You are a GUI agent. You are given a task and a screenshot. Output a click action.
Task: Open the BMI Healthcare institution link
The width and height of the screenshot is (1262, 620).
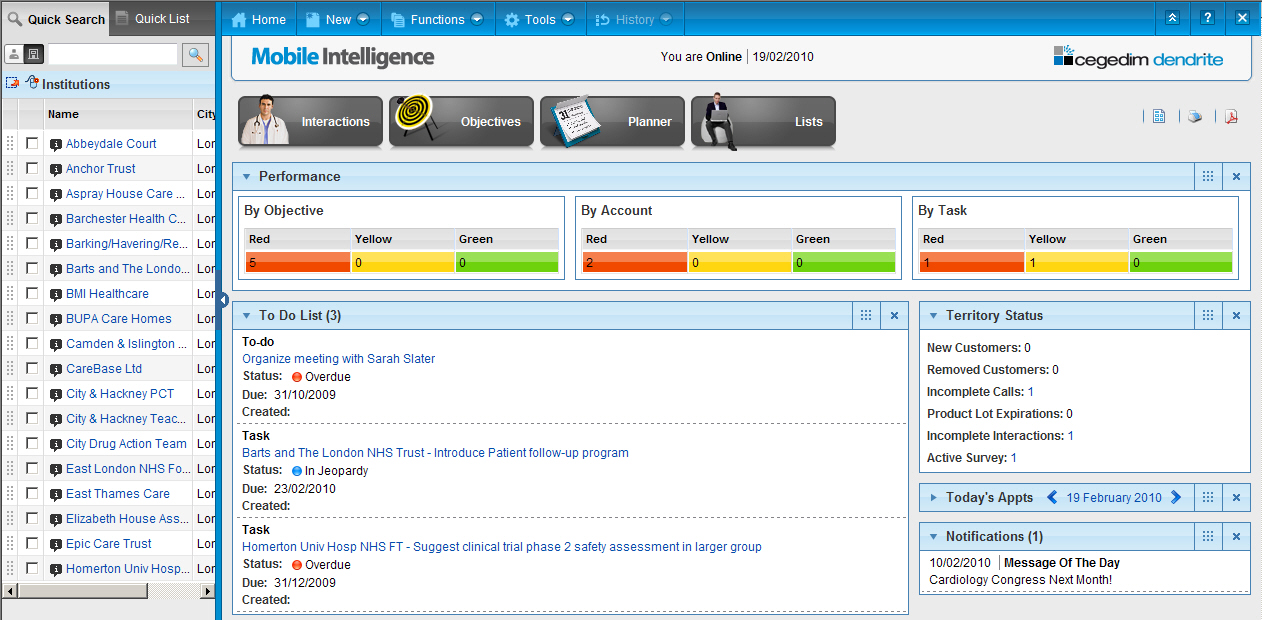coord(107,294)
